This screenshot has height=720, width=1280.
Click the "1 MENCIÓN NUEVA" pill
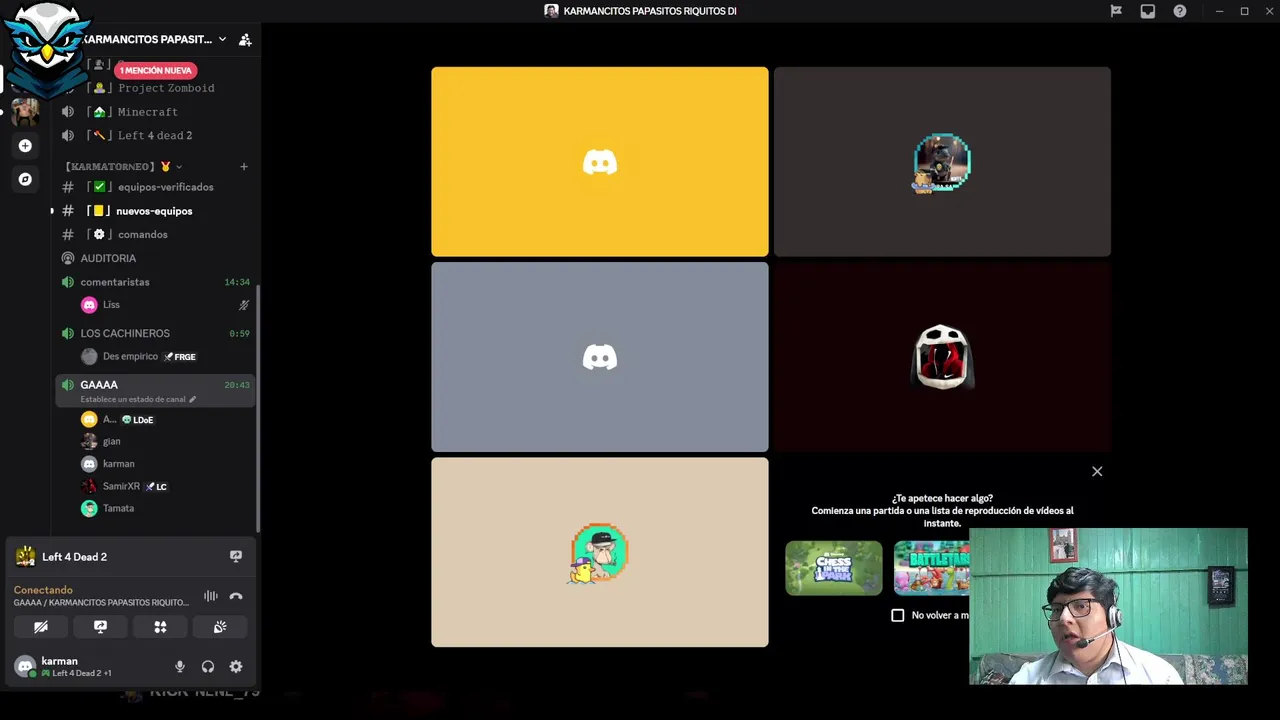156,70
